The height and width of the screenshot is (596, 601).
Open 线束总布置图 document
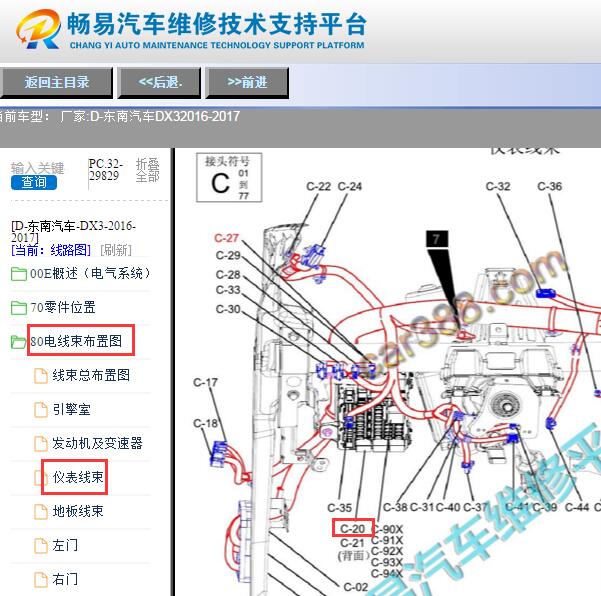tap(91, 375)
